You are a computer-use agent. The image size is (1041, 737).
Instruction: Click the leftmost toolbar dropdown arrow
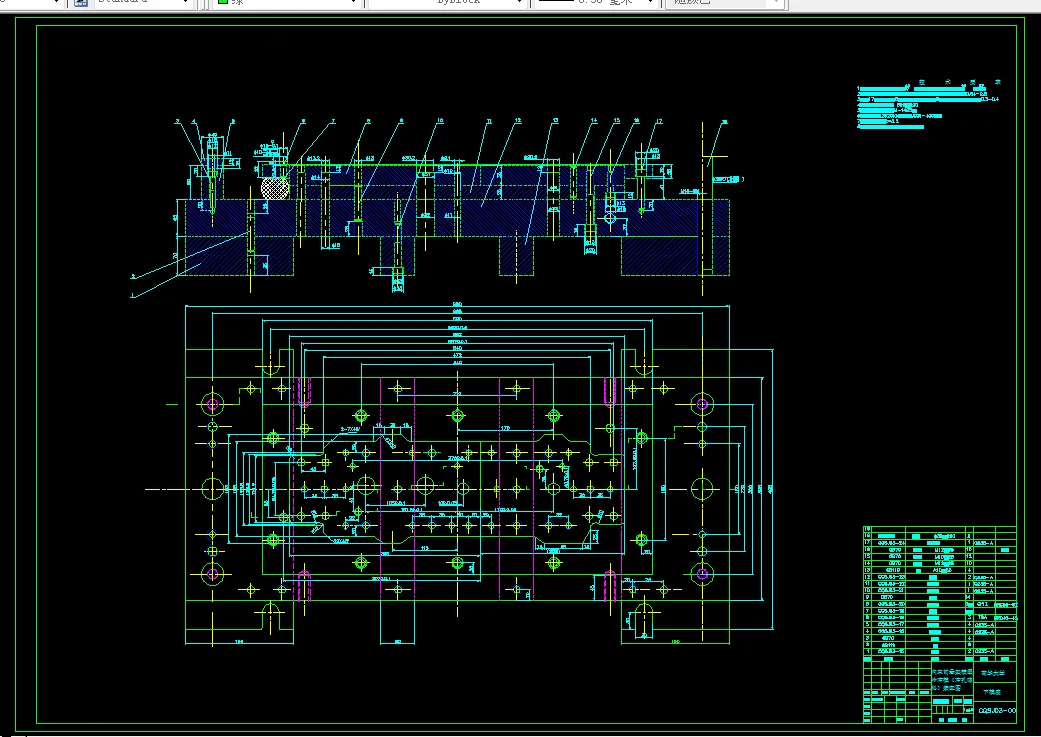[x=55, y=3]
